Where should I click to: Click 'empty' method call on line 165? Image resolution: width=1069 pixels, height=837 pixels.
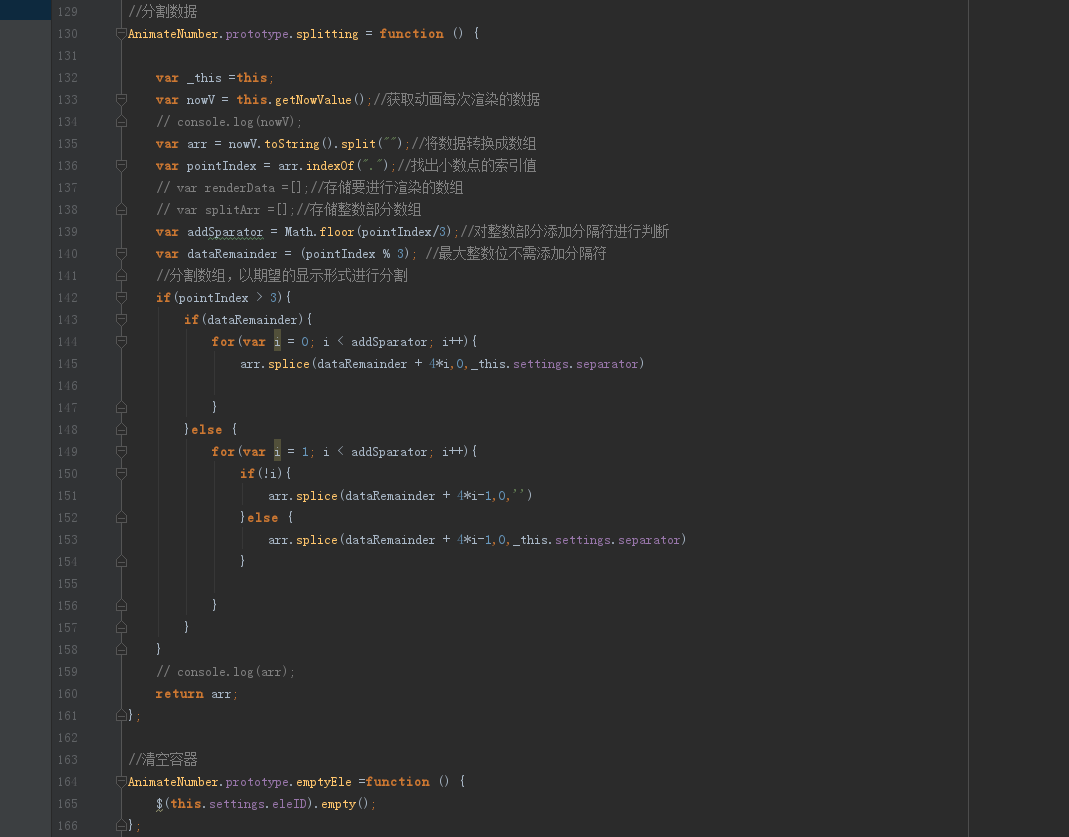coord(338,804)
